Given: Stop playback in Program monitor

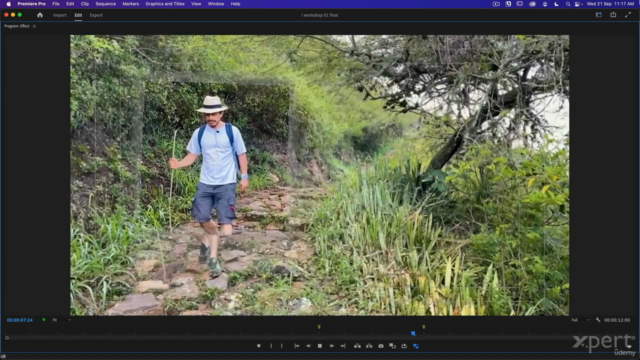Looking at the screenshot, I should point(320,346).
